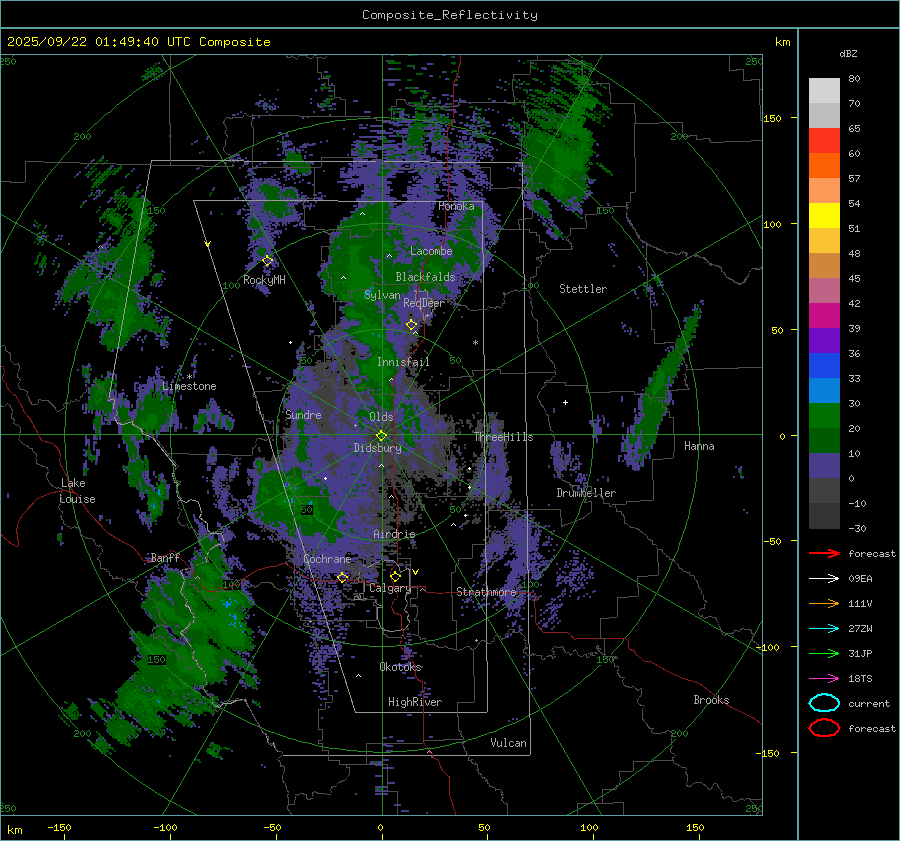Click the yellow diamond marker near Cochrane
The width and height of the screenshot is (900, 841).
pos(342,577)
